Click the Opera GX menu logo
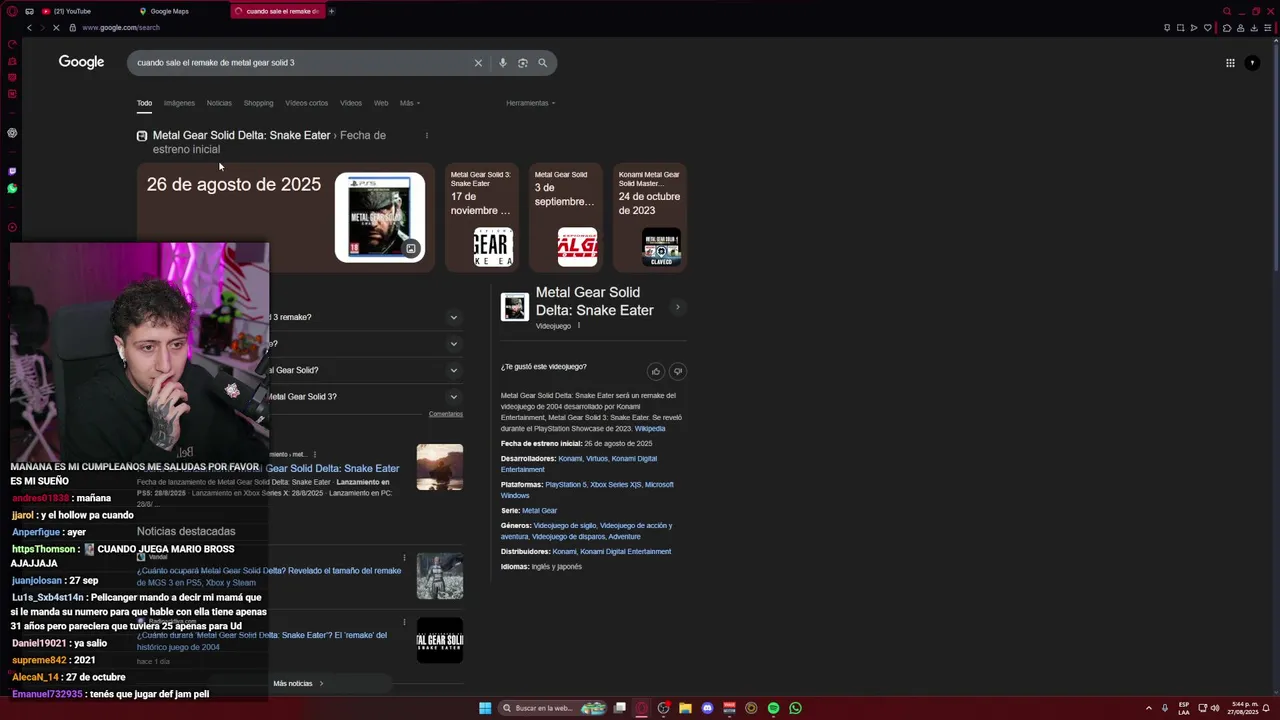The height and width of the screenshot is (720, 1280). click(12, 11)
